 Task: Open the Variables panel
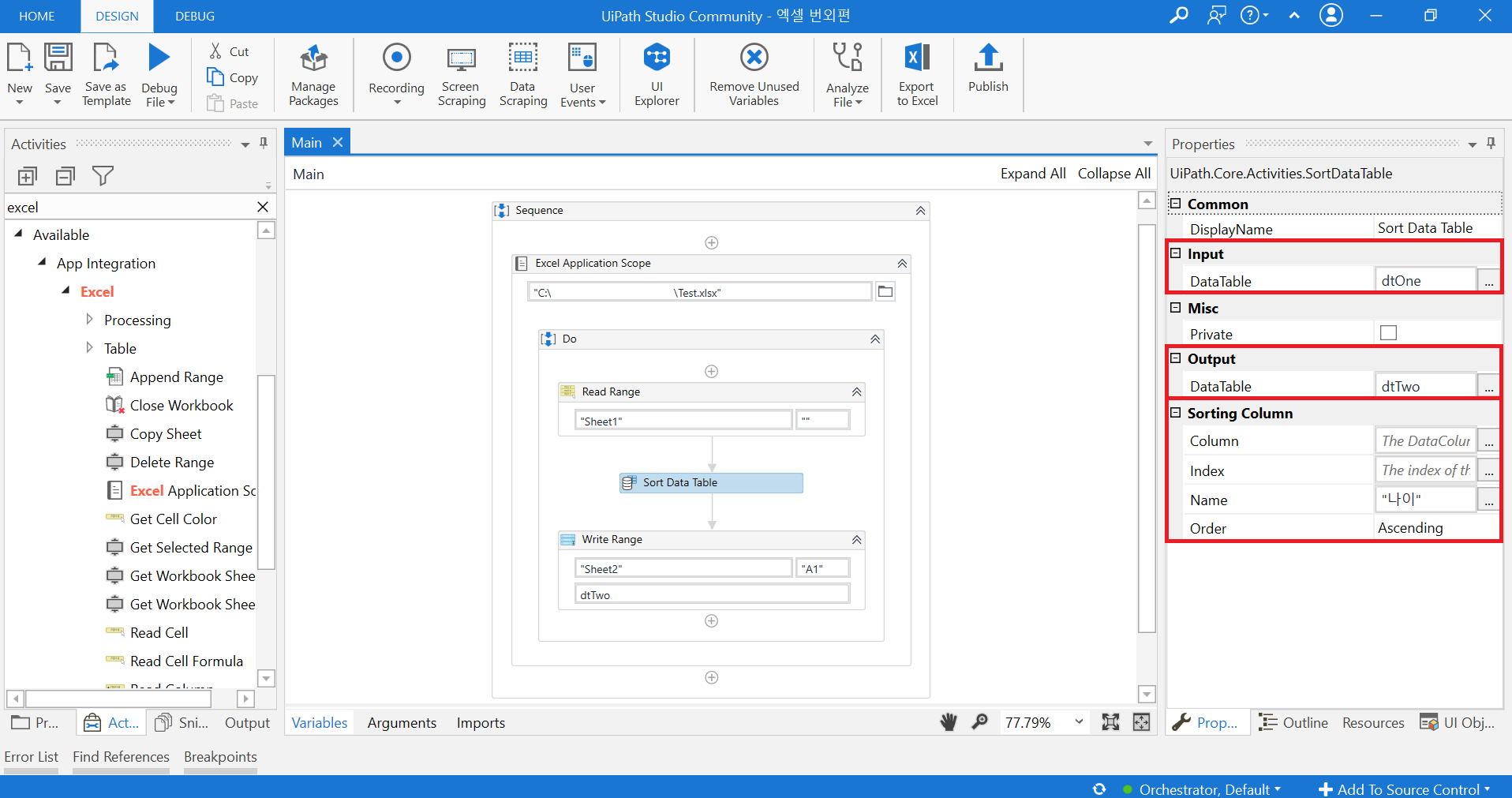pos(320,723)
